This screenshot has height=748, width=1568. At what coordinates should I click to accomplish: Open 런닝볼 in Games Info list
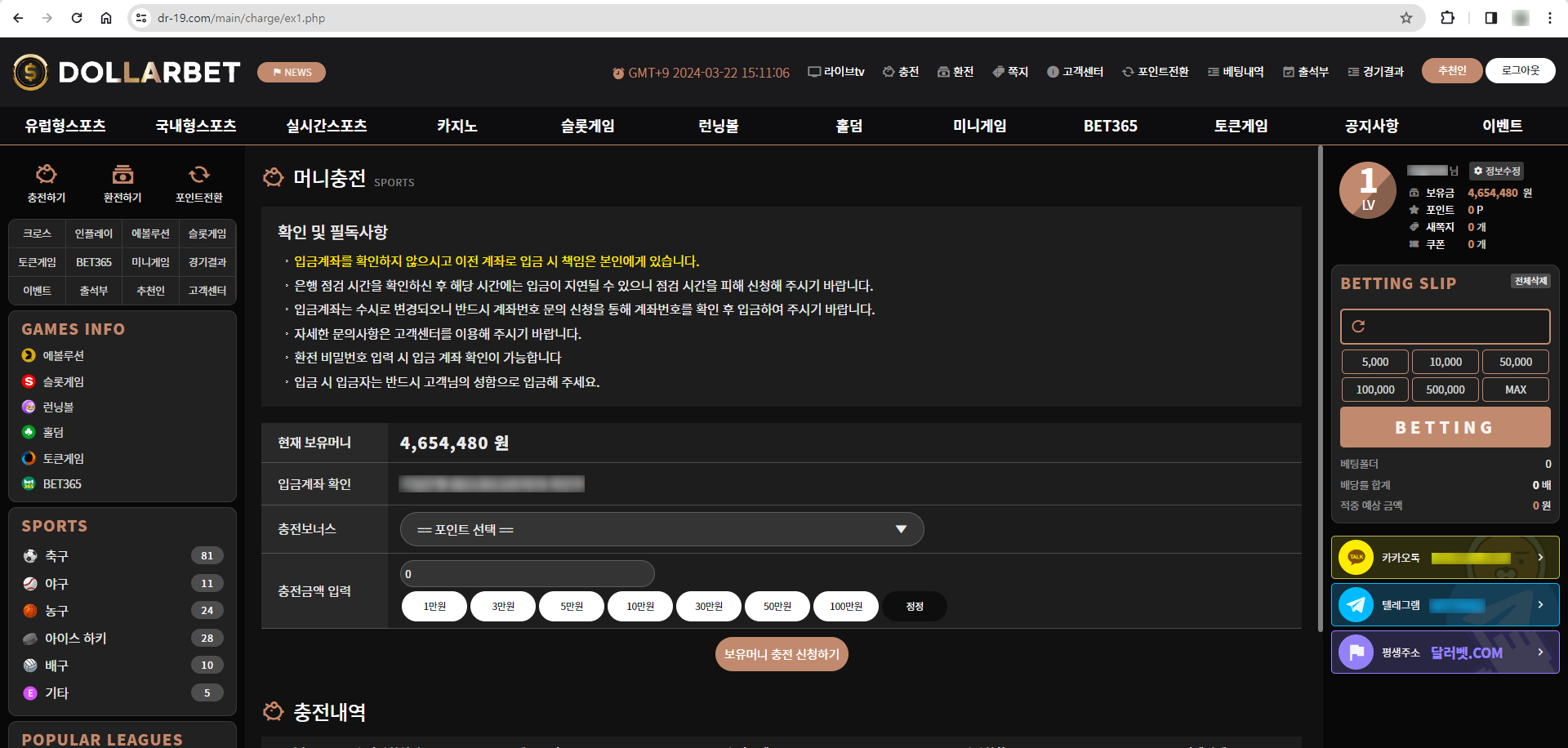pyautogui.click(x=58, y=407)
